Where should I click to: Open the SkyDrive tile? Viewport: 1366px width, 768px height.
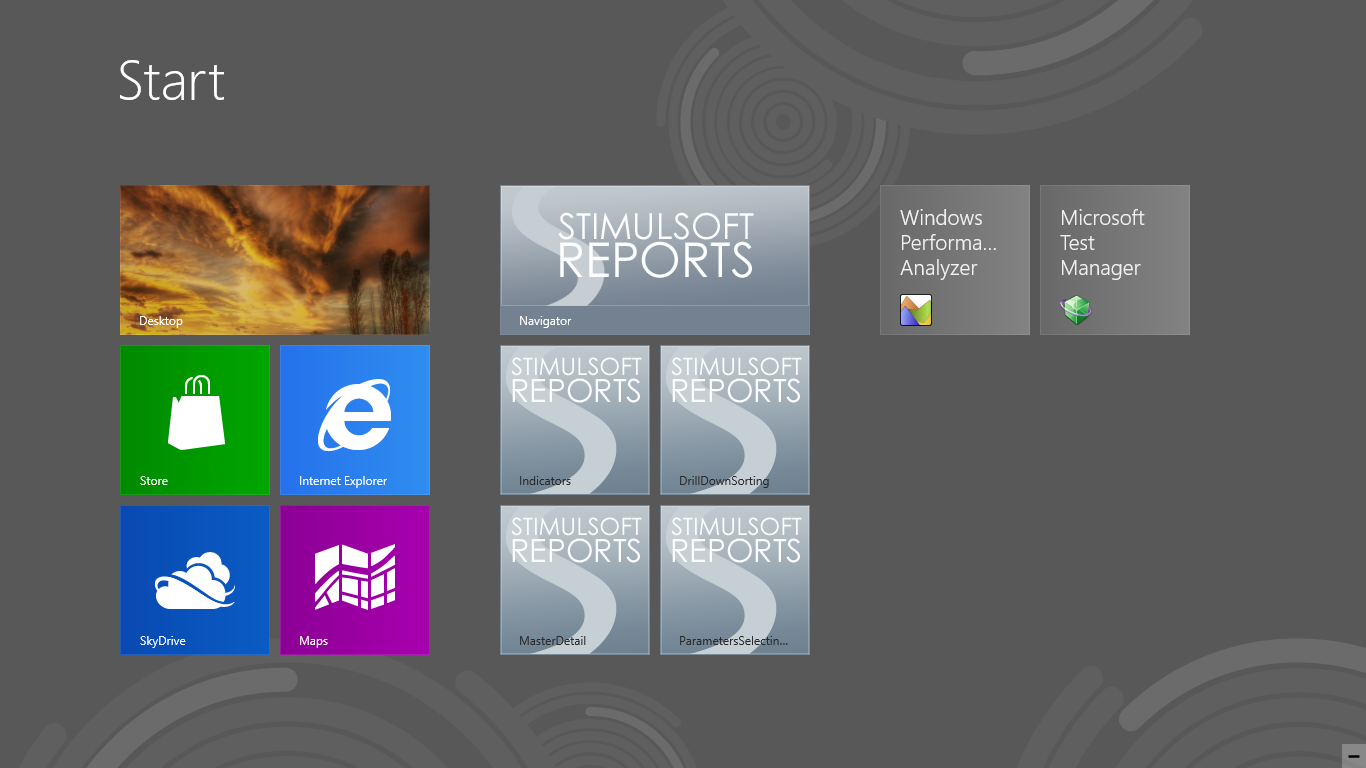coord(195,580)
